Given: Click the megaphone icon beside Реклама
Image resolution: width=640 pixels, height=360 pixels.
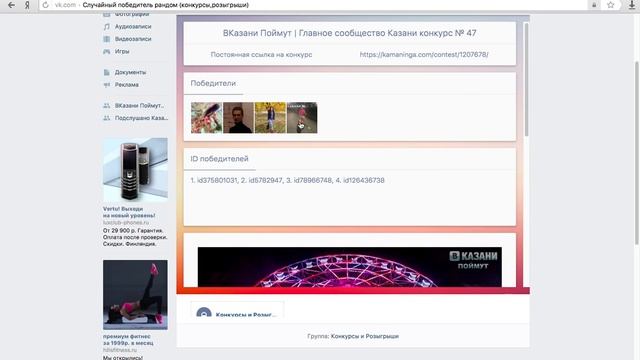Looking at the screenshot, I should point(107,85).
